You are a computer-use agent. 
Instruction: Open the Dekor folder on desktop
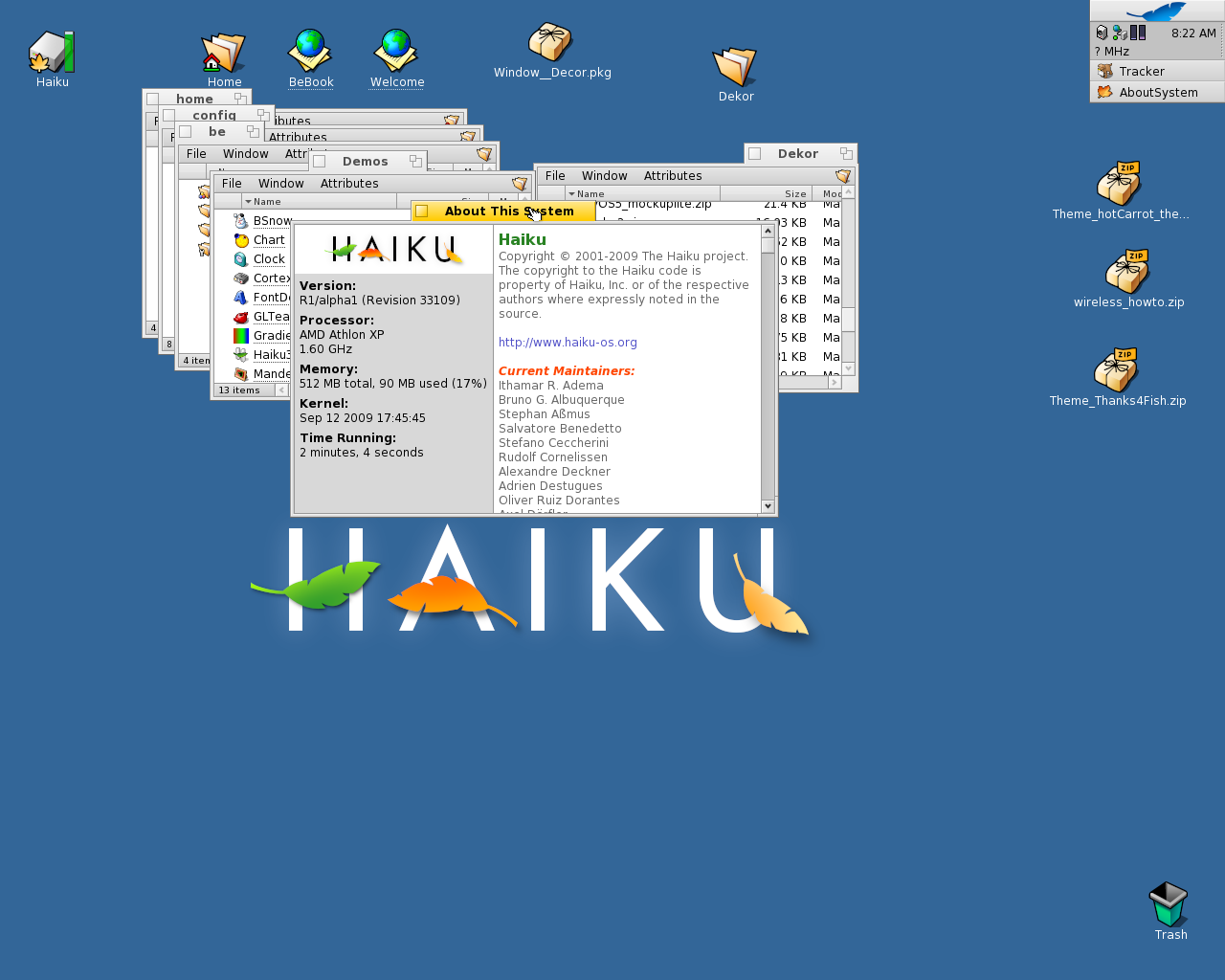pyautogui.click(x=735, y=67)
